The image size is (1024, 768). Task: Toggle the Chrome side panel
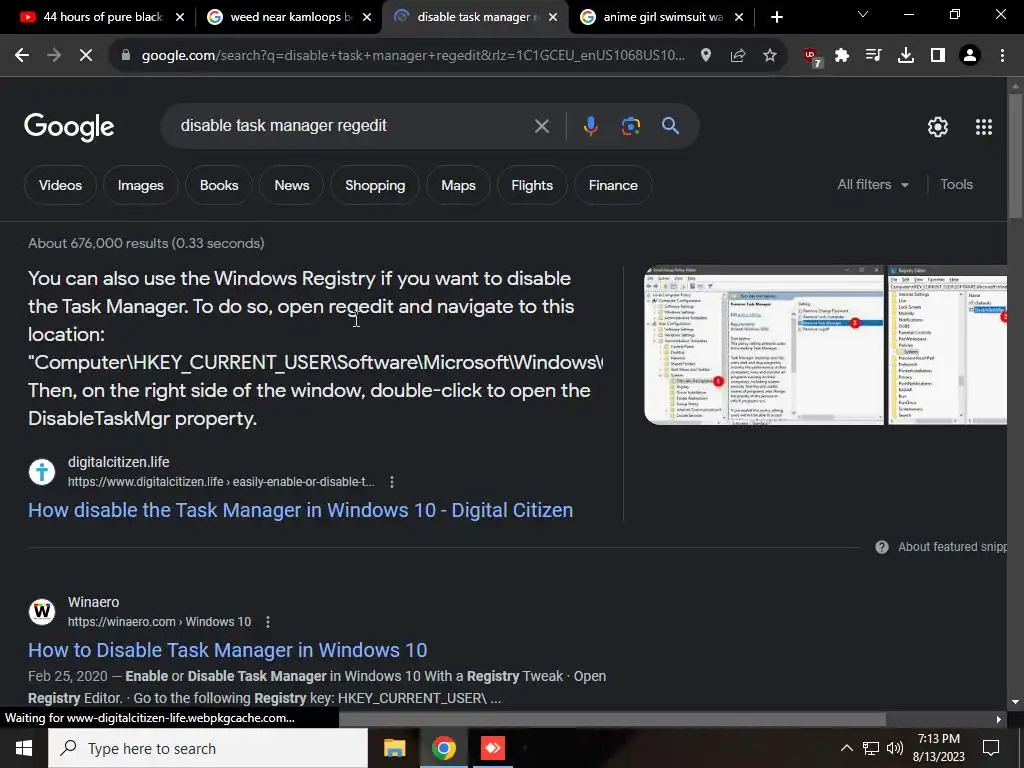pos(938,56)
